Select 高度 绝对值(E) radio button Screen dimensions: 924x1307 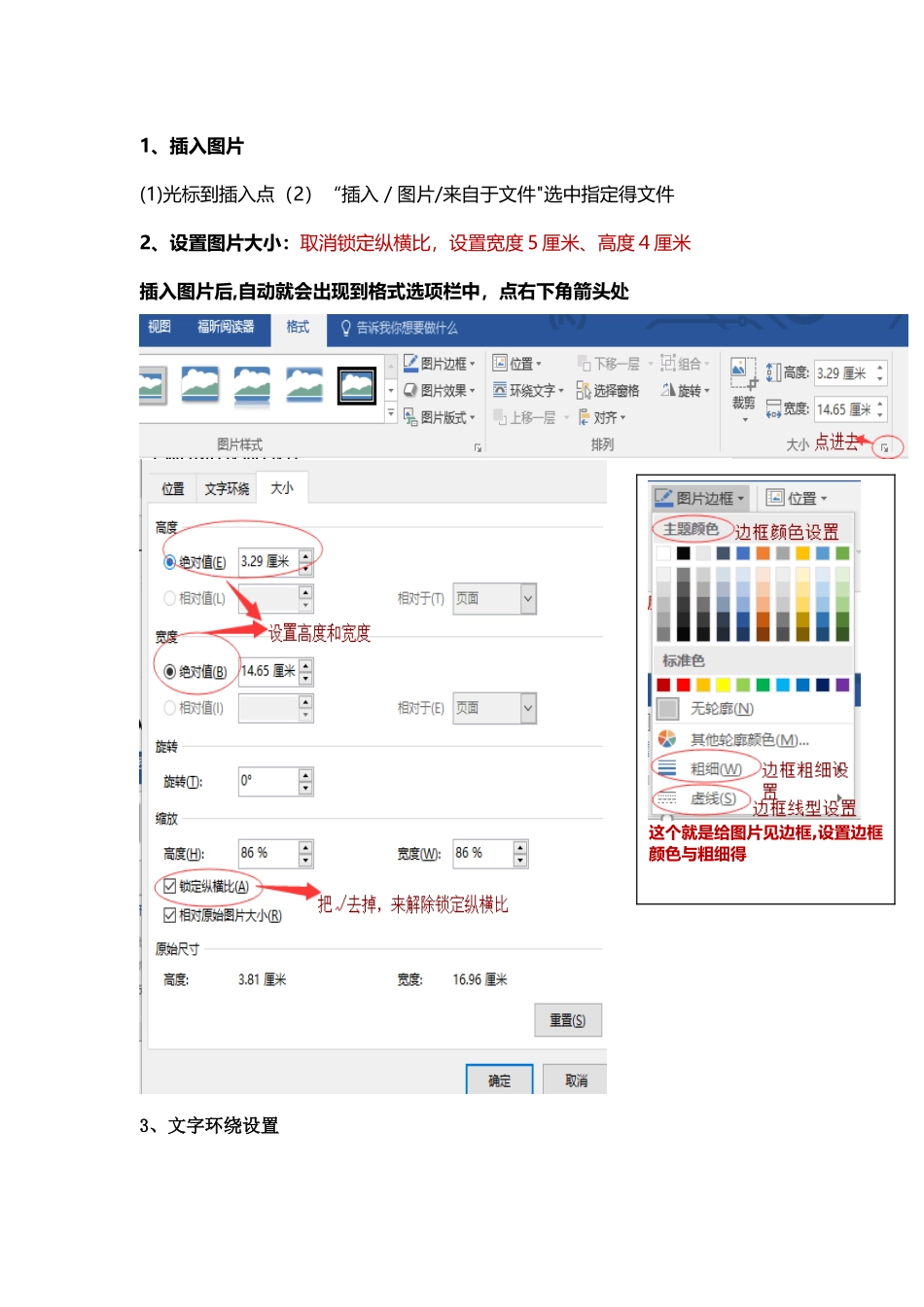pyautogui.click(x=170, y=562)
